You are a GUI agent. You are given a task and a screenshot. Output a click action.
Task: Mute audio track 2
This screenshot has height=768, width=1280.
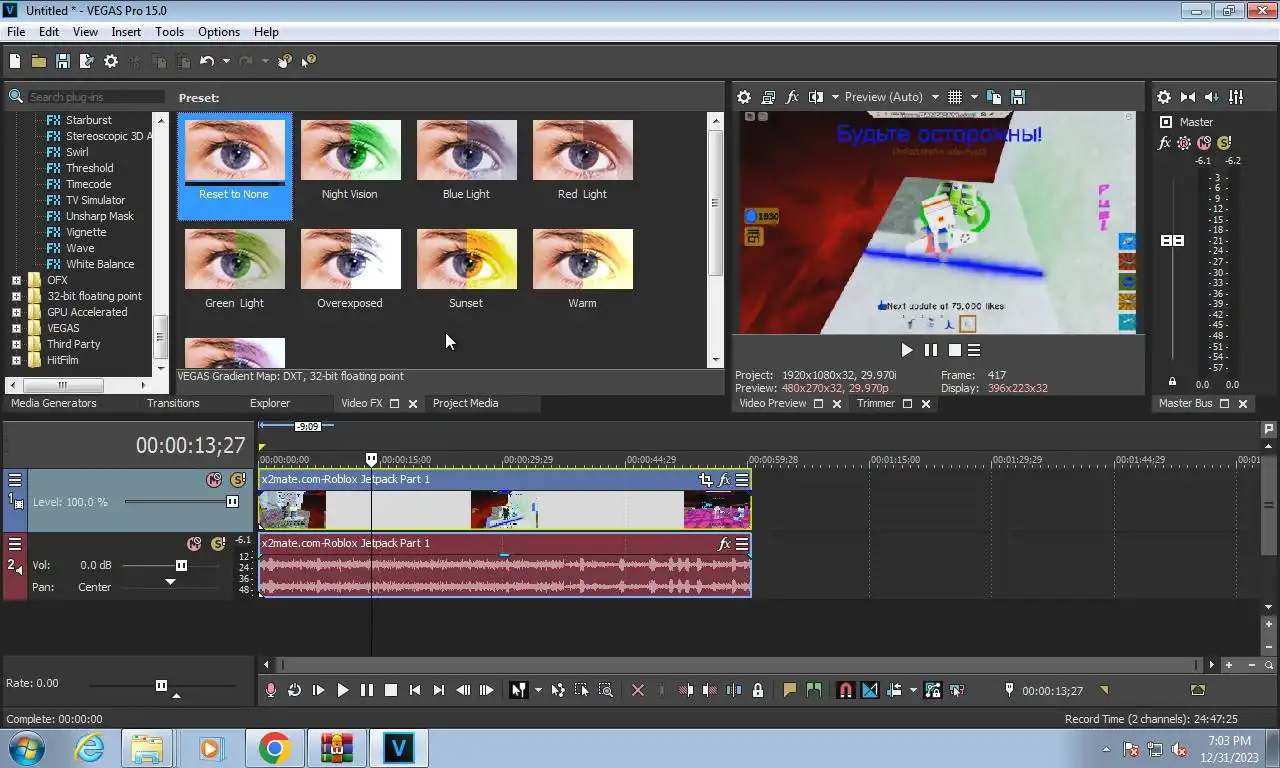[x=194, y=544]
